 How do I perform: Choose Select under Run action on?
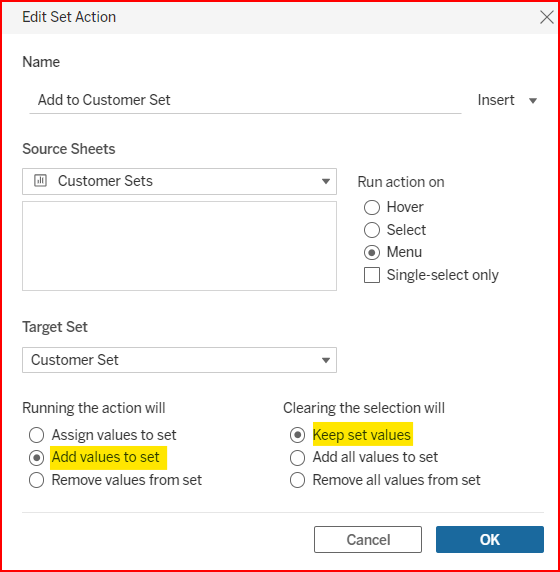(x=372, y=230)
